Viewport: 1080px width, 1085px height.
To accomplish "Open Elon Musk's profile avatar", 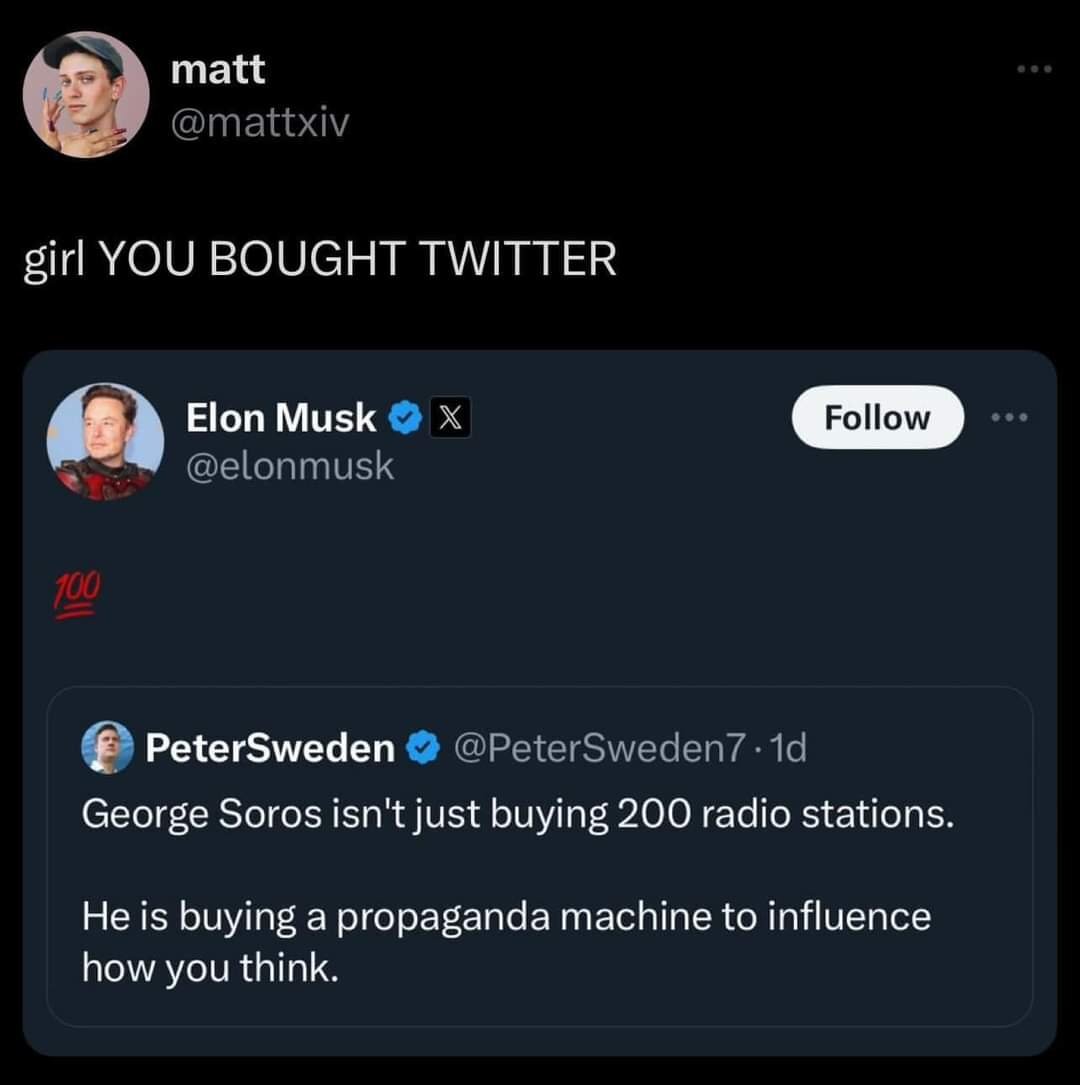I will (105, 441).
